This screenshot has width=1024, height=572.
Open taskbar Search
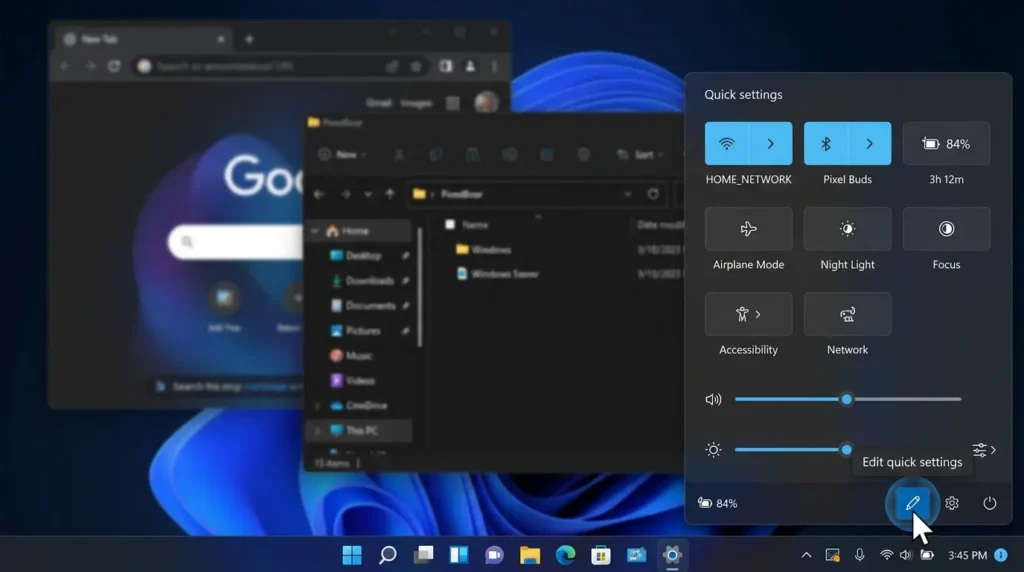[x=388, y=555]
